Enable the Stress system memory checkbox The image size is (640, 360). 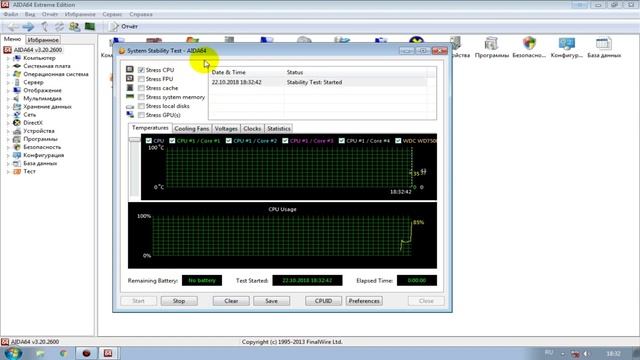[141, 97]
